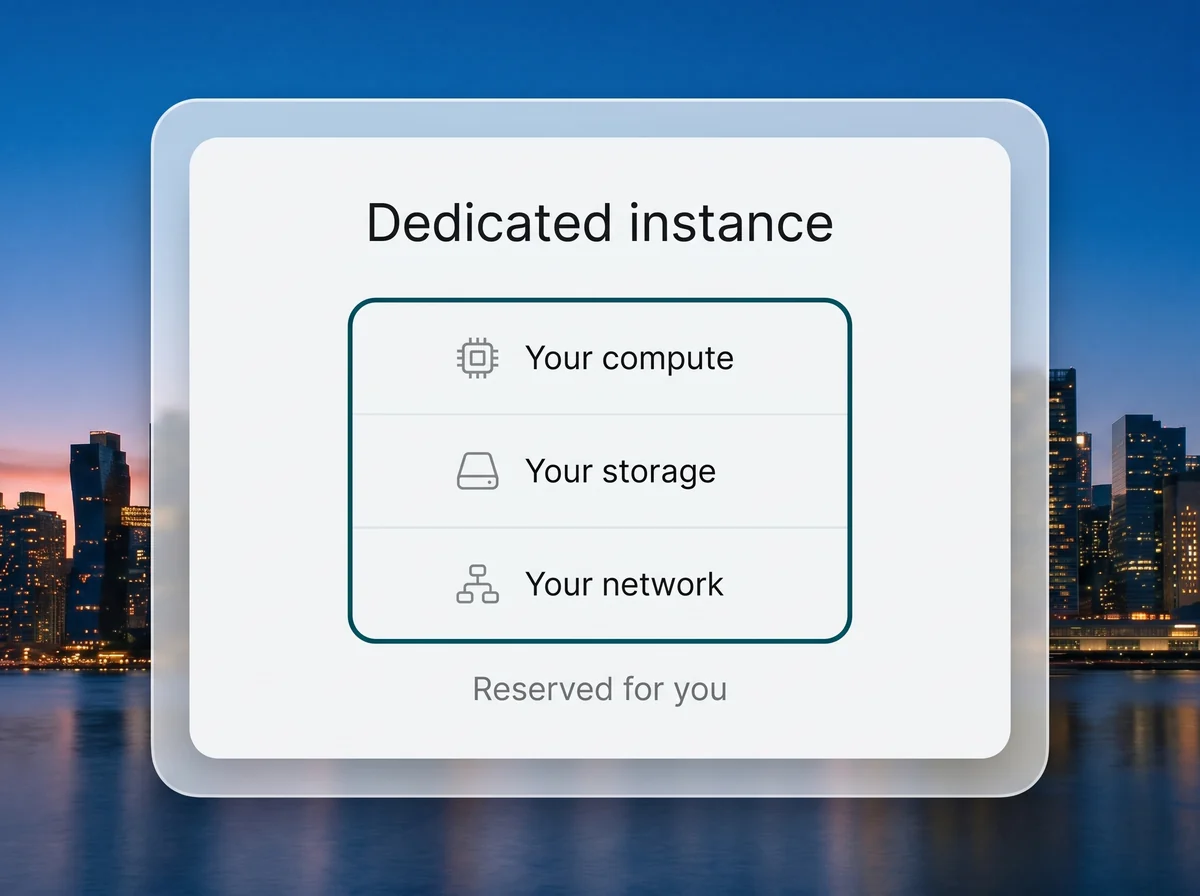The width and height of the screenshot is (1200, 896).
Task: Select the "Your compute" label
Action: point(629,358)
